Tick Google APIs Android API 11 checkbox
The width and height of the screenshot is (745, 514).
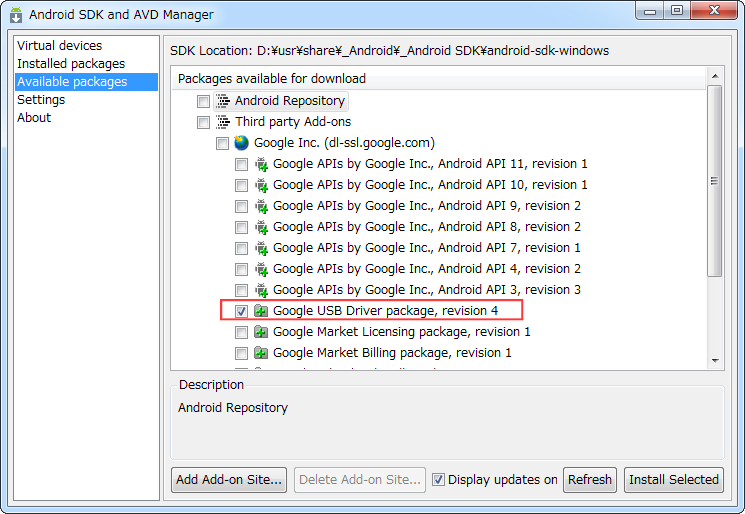click(241, 164)
